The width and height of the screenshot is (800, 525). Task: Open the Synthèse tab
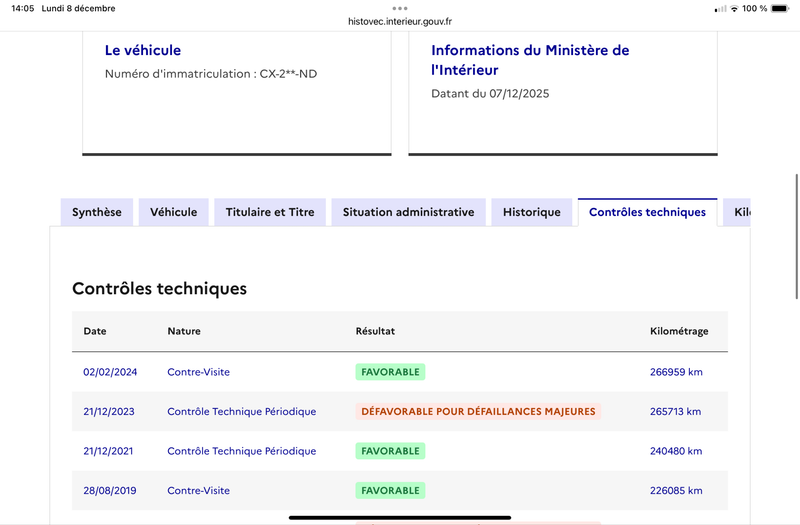click(96, 212)
